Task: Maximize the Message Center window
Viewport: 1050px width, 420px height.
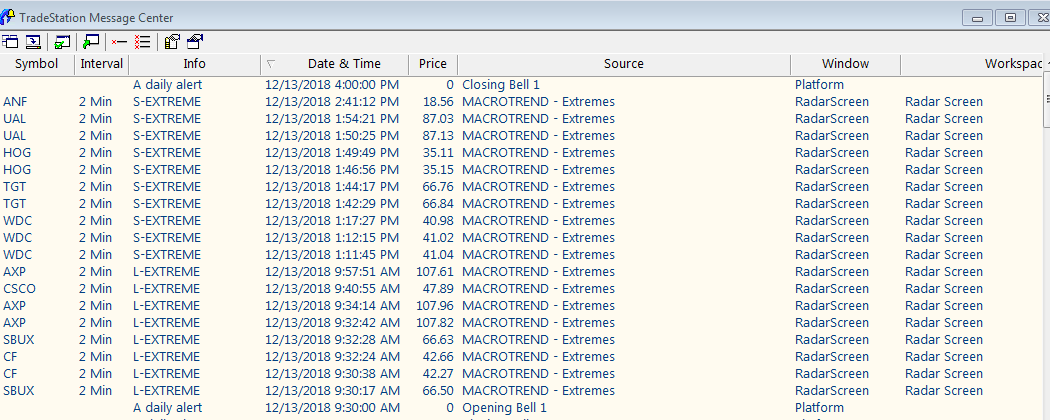Action: [1010, 18]
